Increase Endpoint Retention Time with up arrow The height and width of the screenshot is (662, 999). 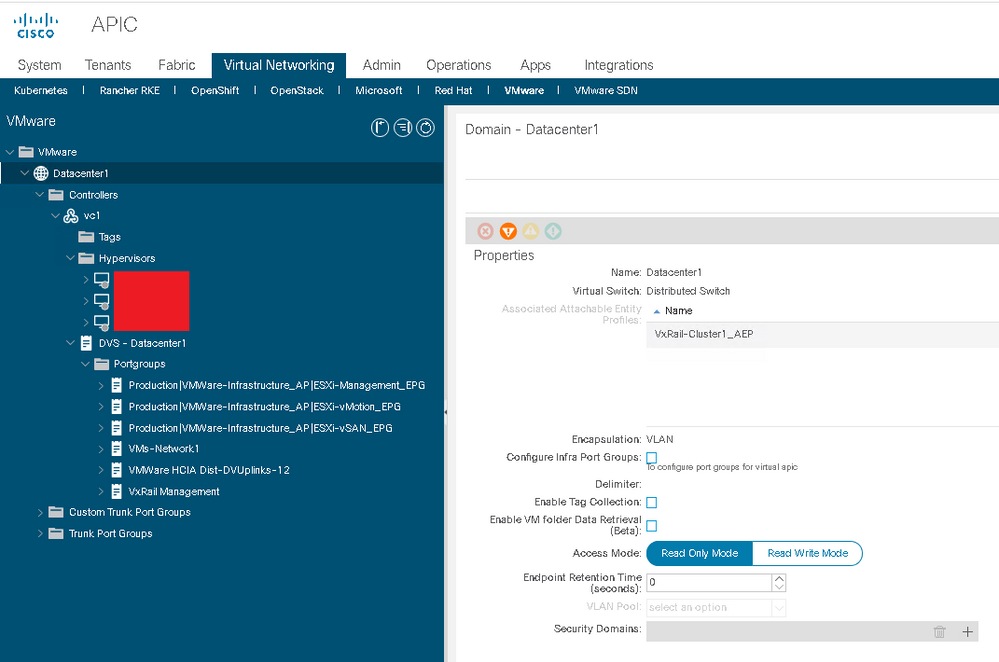pyautogui.click(x=779, y=579)
